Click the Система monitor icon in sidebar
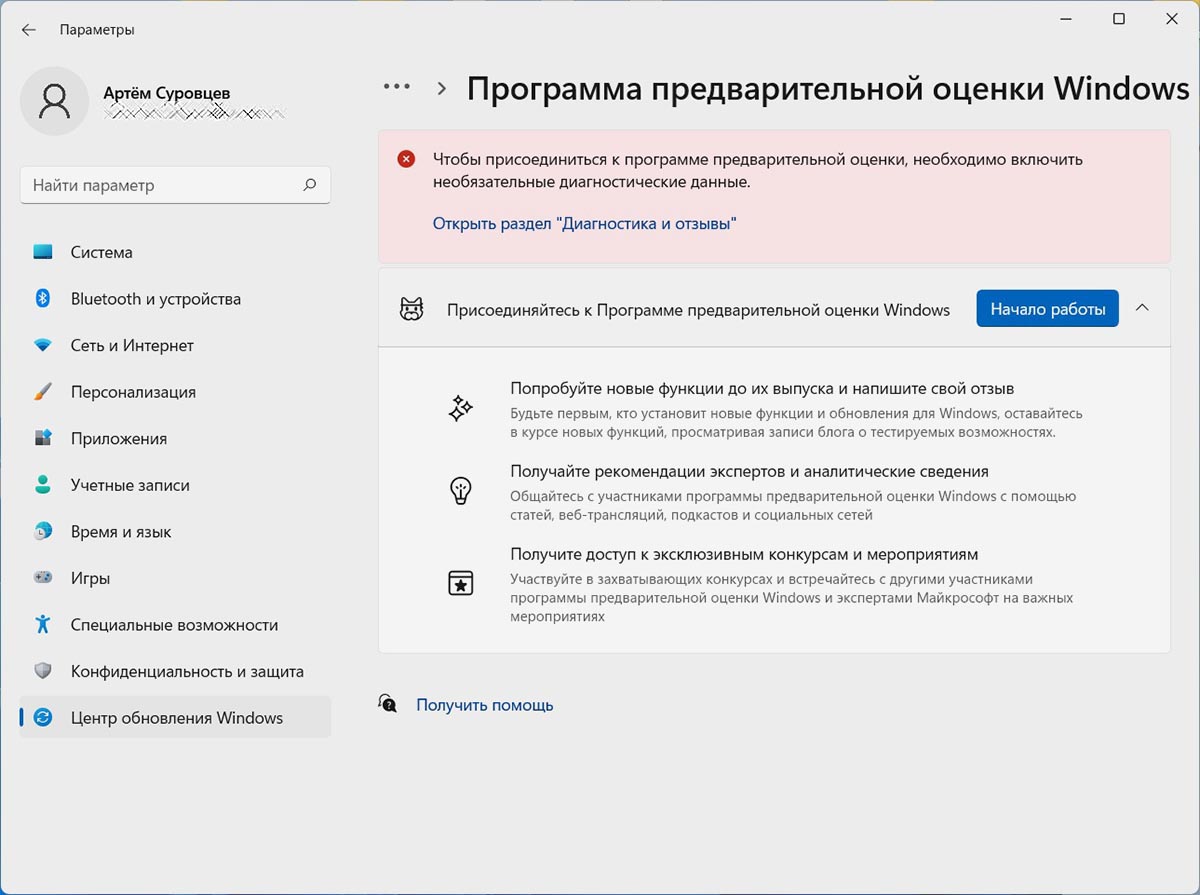The width and height of the screenshot is (1200, 895). [43, 253]
